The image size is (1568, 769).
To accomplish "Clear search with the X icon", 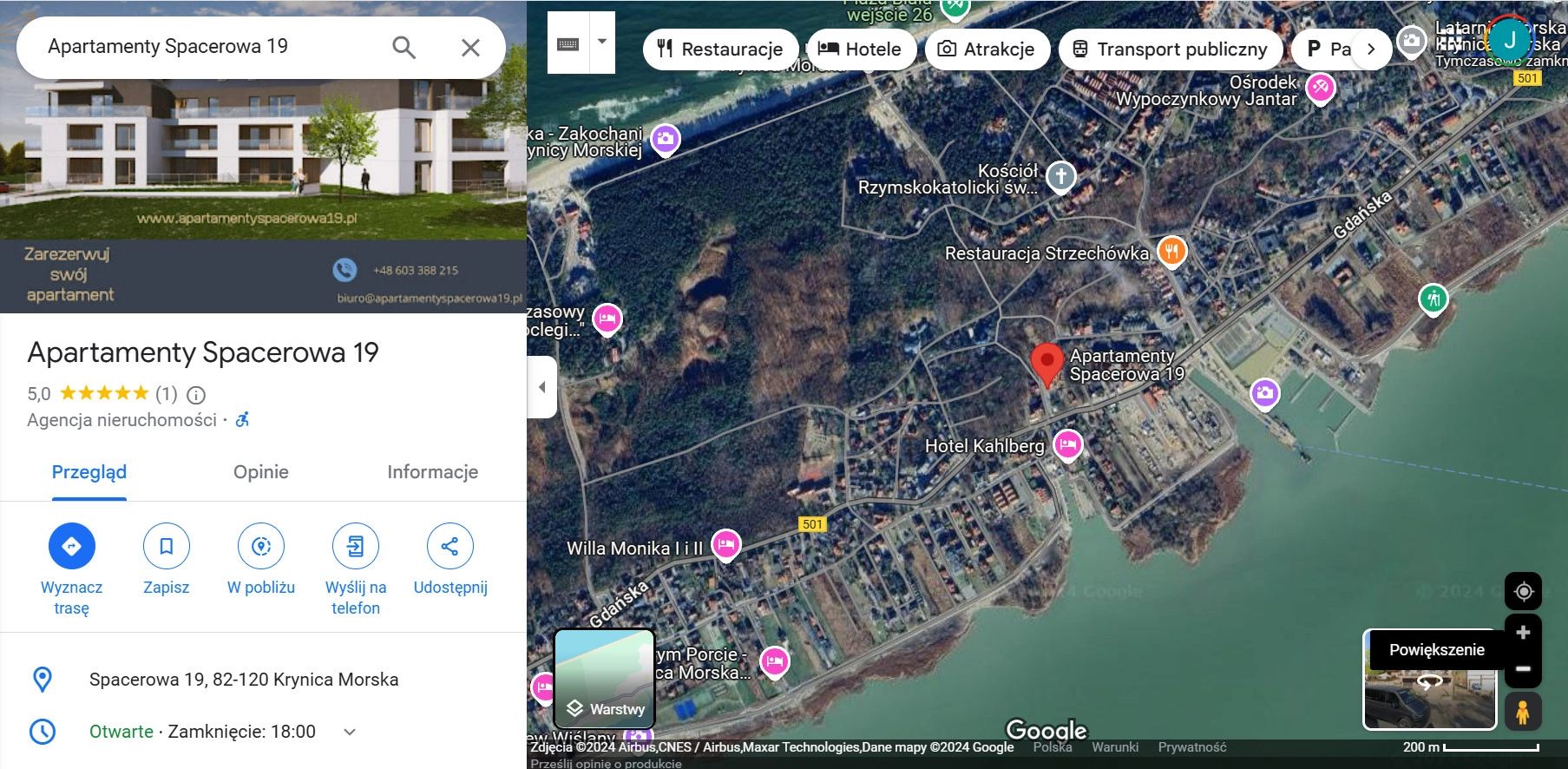I will 470,47.
